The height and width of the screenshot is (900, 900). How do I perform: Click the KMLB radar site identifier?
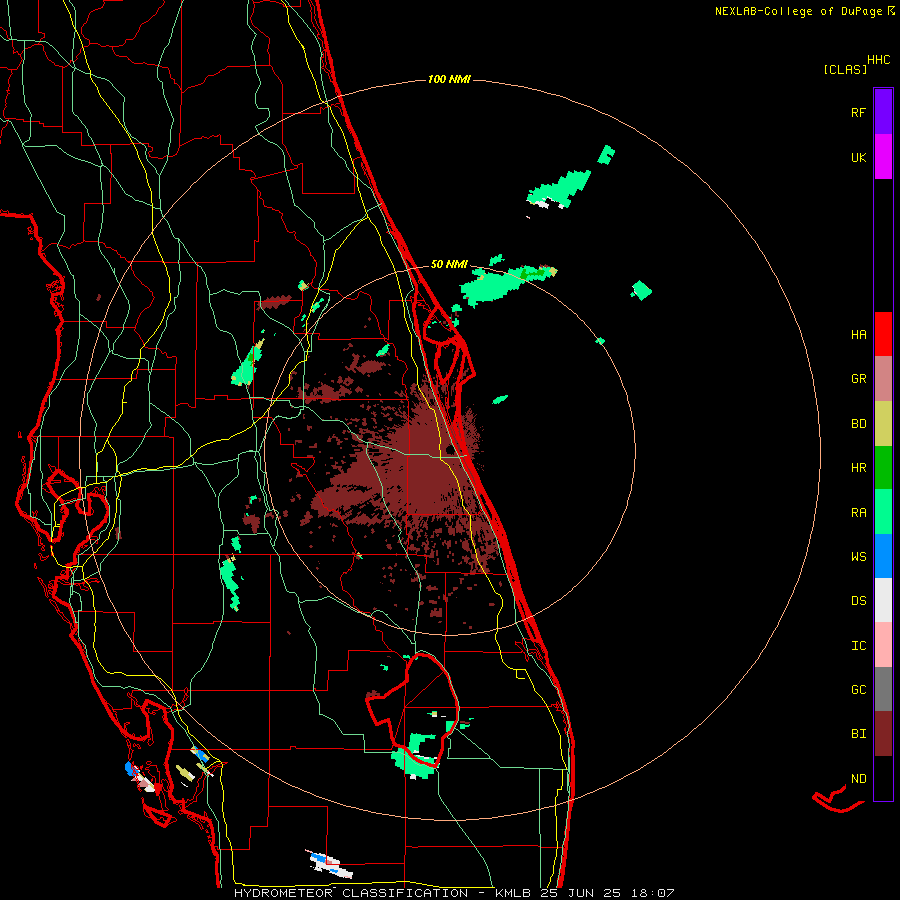tap(514, 893)
